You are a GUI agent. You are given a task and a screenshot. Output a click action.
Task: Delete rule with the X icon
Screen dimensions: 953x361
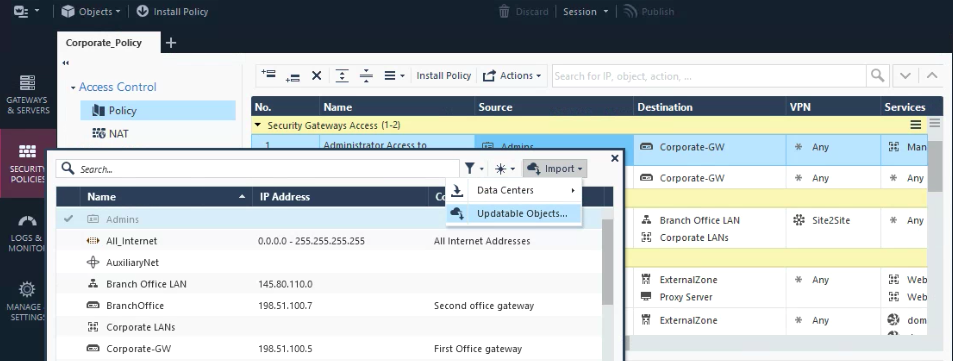[x=316, y=75]
